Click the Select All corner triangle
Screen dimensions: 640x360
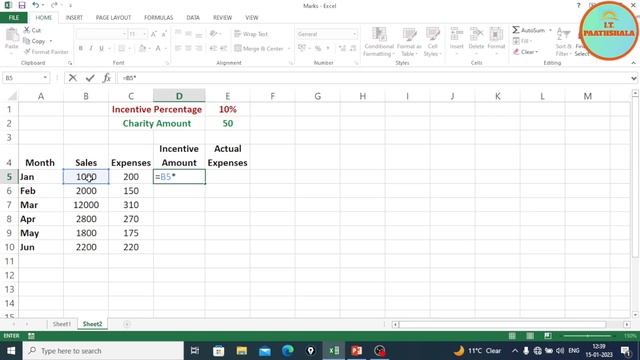coord(13,96)
